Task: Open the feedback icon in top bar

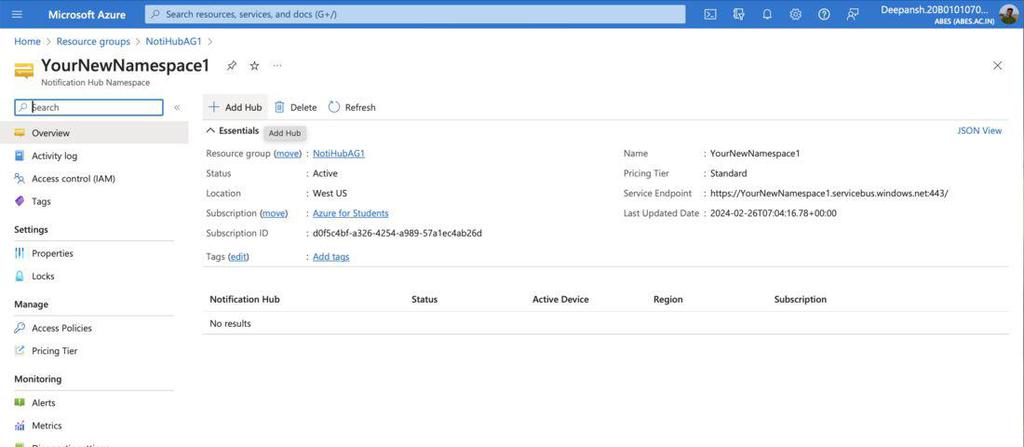Action: pyautogui.click(x=852, y=14)
